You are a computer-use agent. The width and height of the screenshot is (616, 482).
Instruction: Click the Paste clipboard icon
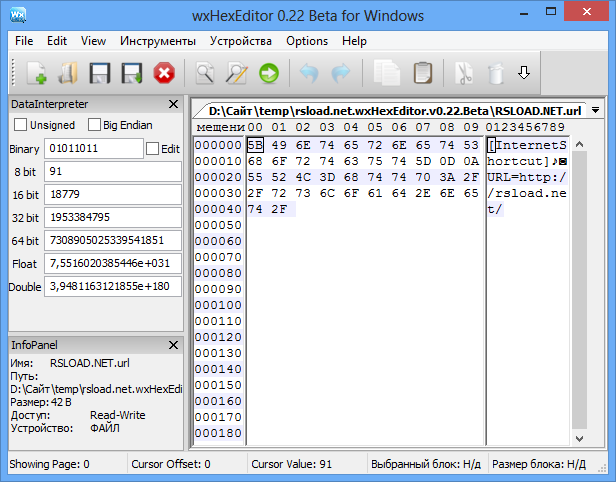click(423, 73)
